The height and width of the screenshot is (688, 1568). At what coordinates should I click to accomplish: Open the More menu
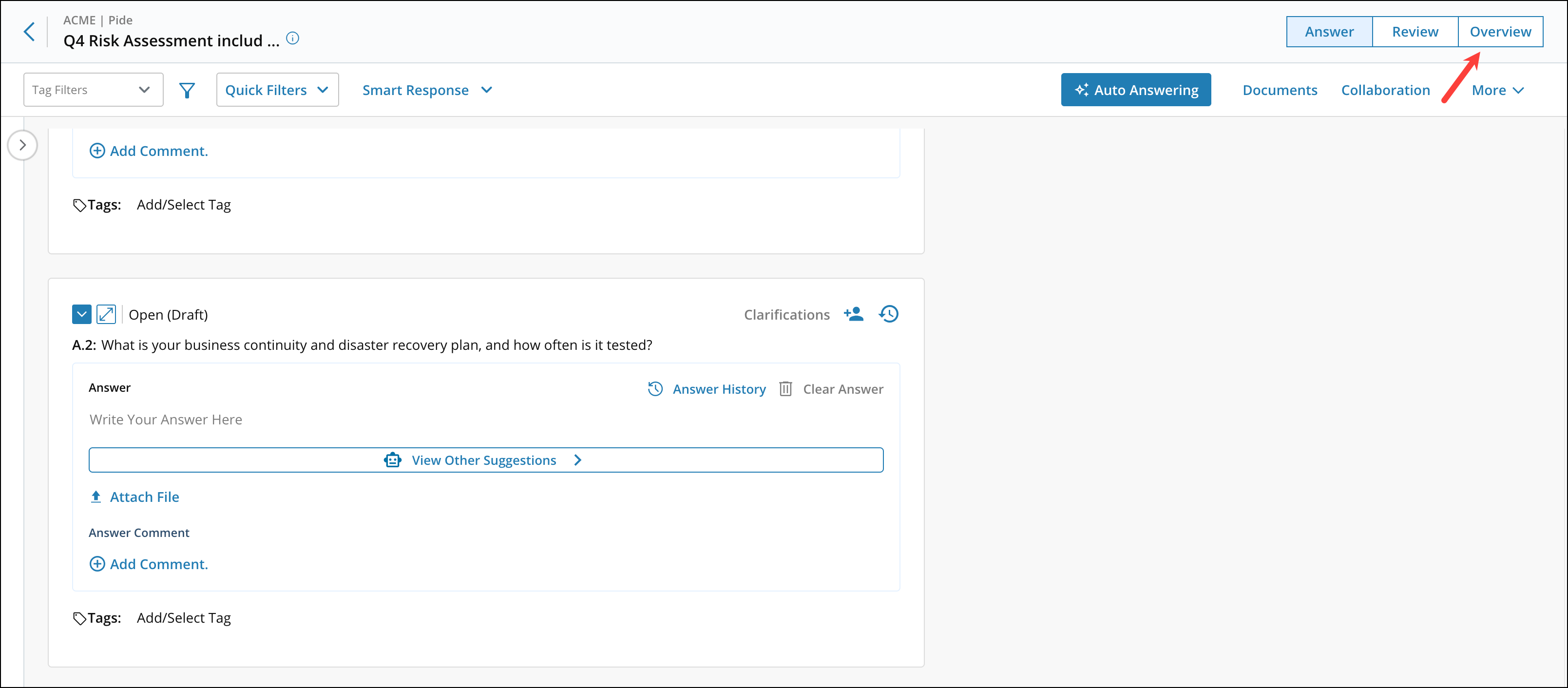1497,90
